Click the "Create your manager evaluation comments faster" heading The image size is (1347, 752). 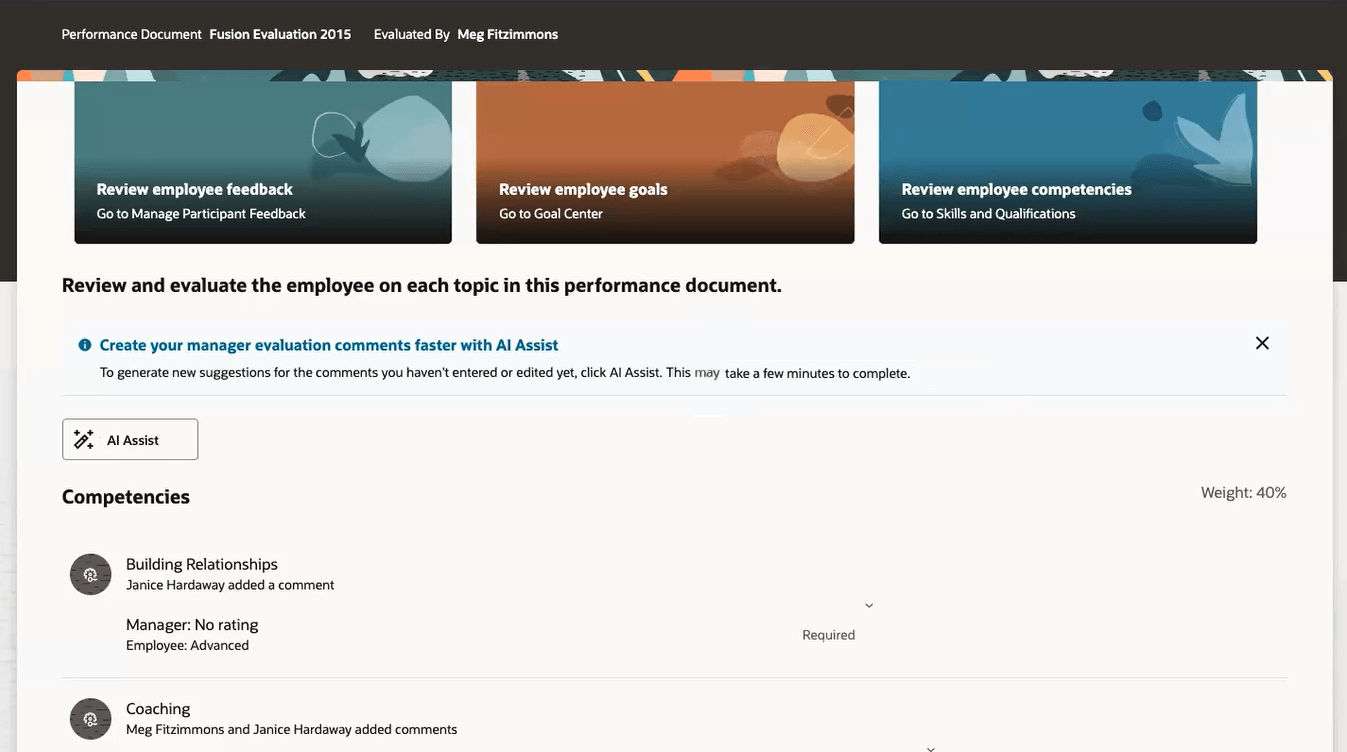click(329, 345)
